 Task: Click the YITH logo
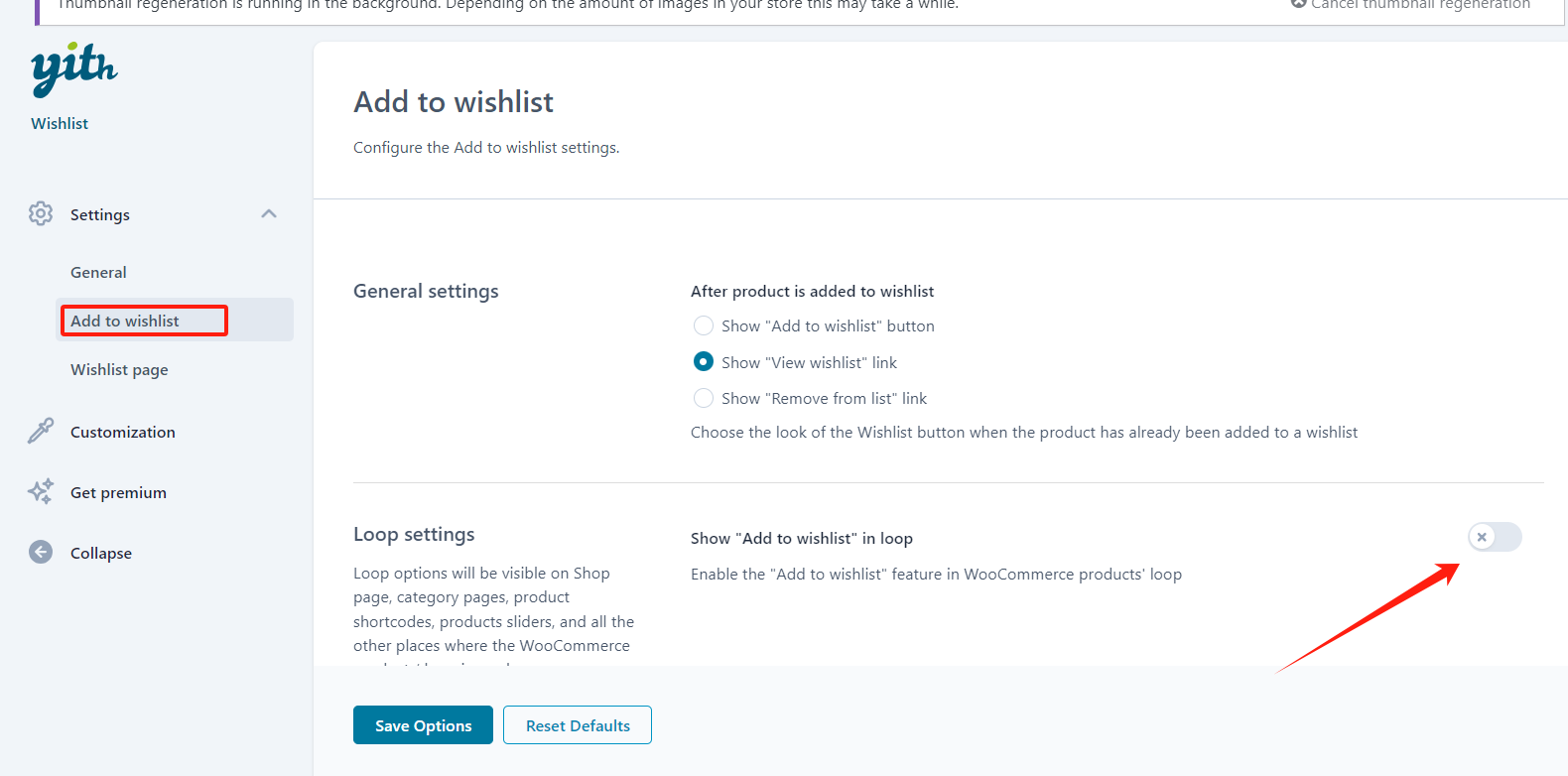pos(72,68)
